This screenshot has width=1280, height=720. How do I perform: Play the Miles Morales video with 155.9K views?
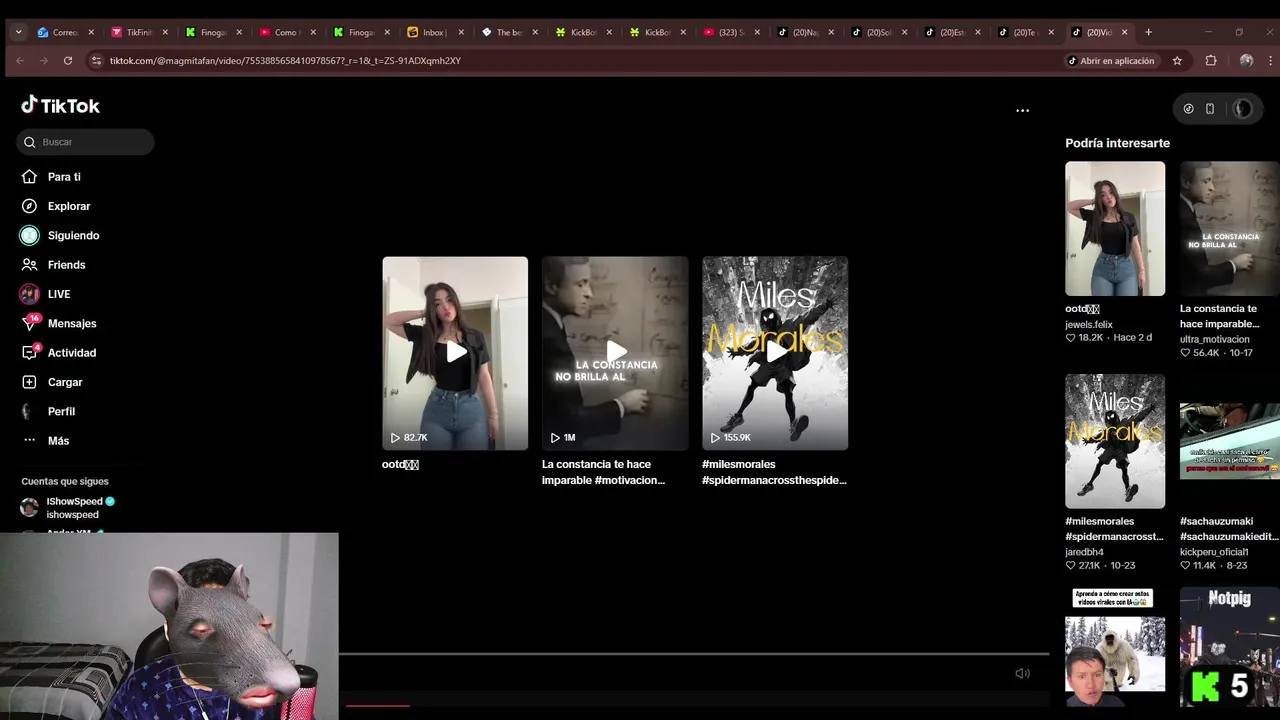tap(775, 353)
